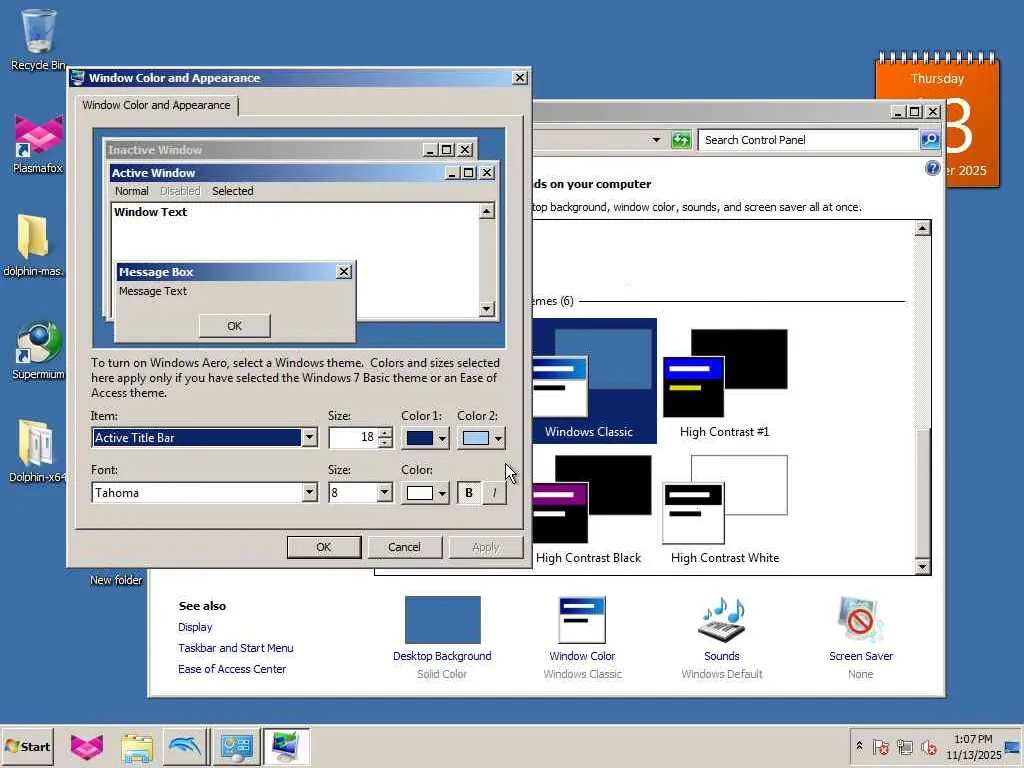Click the themes list scroll up arrow
The image size is (1024, 768).
pyautogui.click(x=922, y=228)
